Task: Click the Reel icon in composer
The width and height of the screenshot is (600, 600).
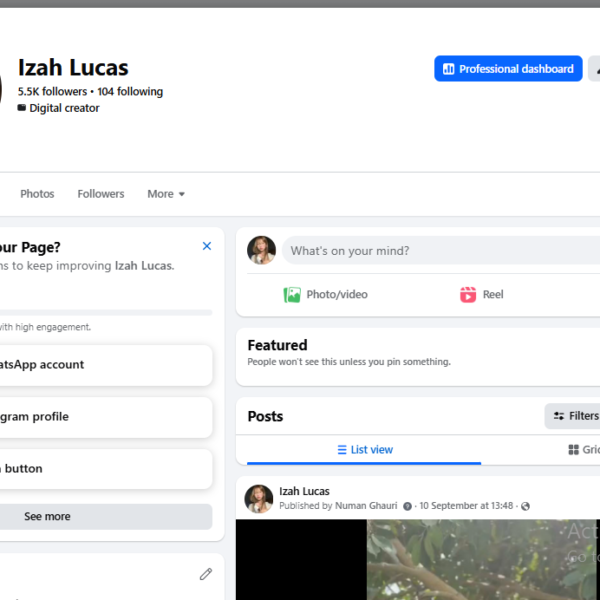Action: [468, 295]
